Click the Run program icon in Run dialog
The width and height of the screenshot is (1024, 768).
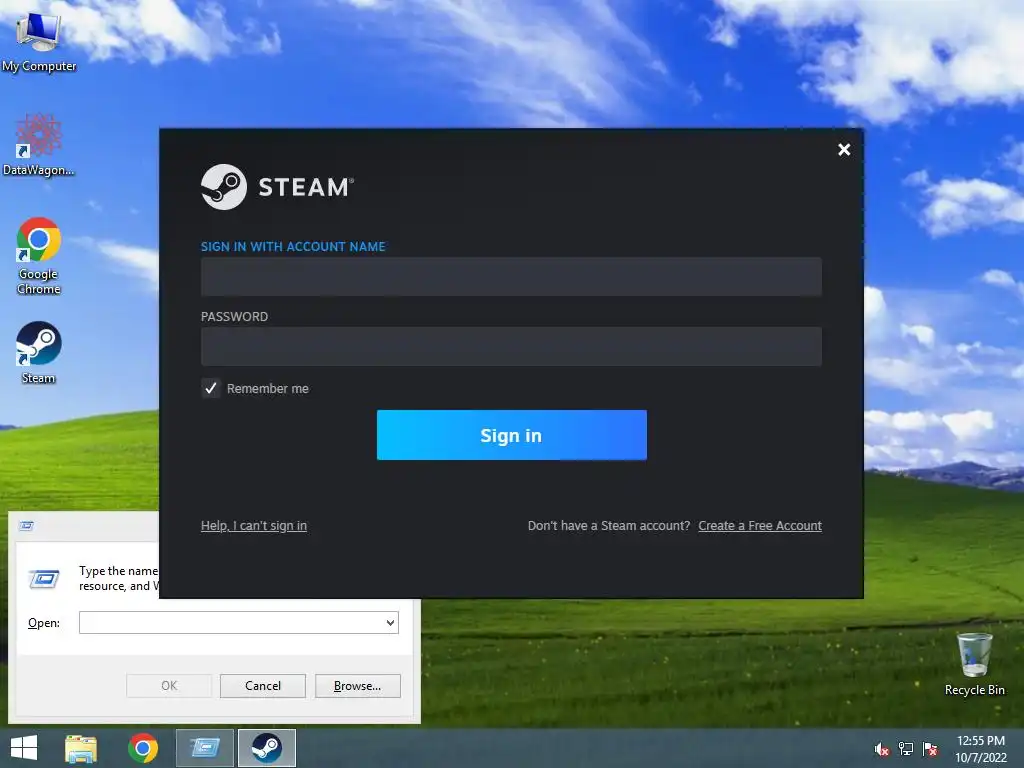[44, 579]
